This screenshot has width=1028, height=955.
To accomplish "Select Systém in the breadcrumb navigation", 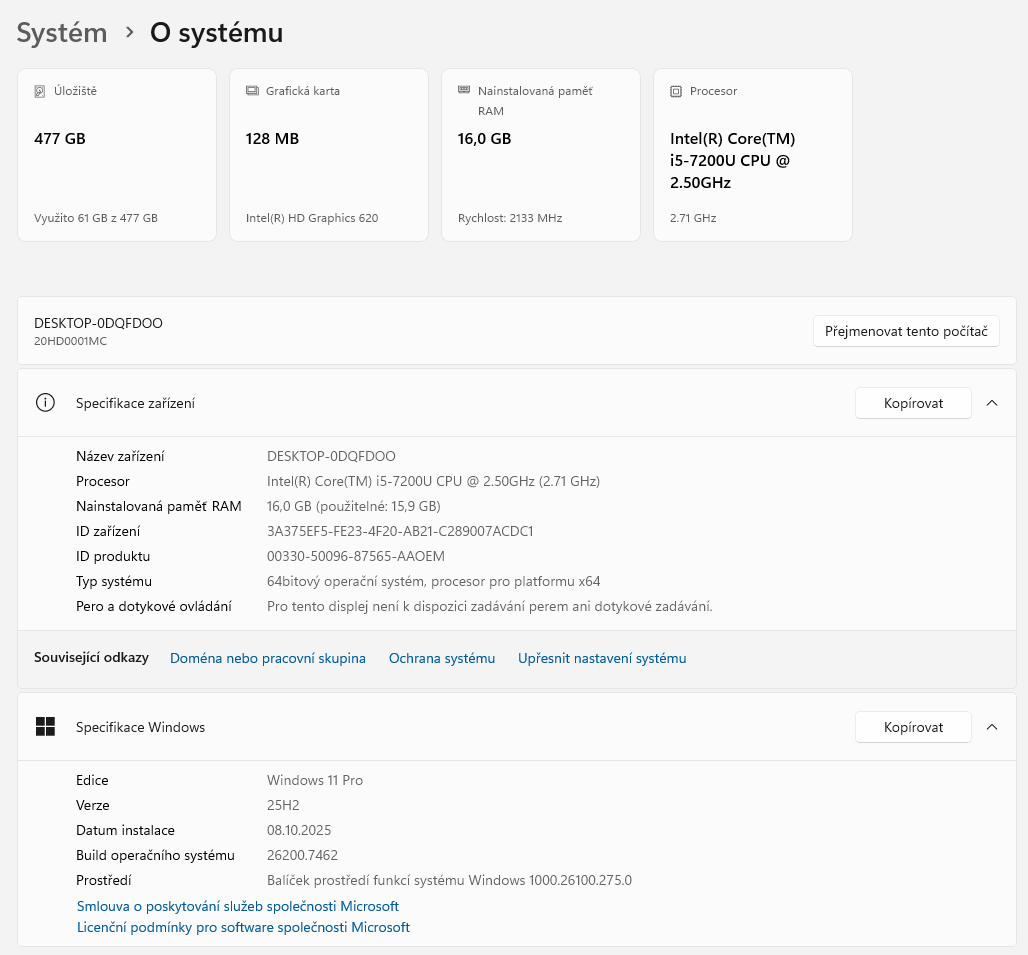I will coord(61,32).
